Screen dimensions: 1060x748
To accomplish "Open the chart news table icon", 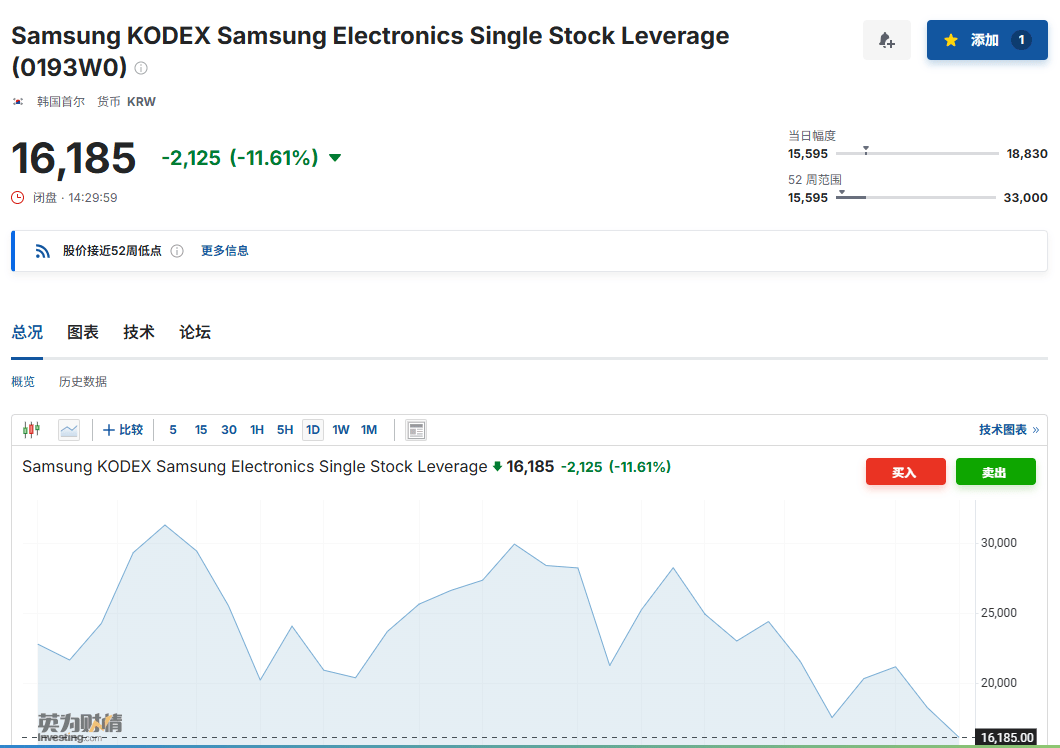I will tap(416, 429).
